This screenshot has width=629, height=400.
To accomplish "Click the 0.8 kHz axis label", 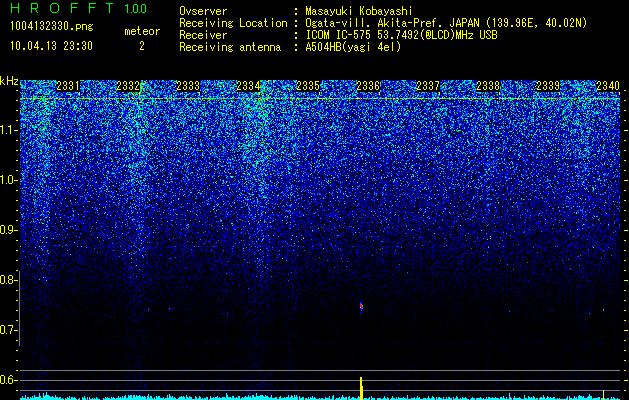I will [x=8, y=280].
